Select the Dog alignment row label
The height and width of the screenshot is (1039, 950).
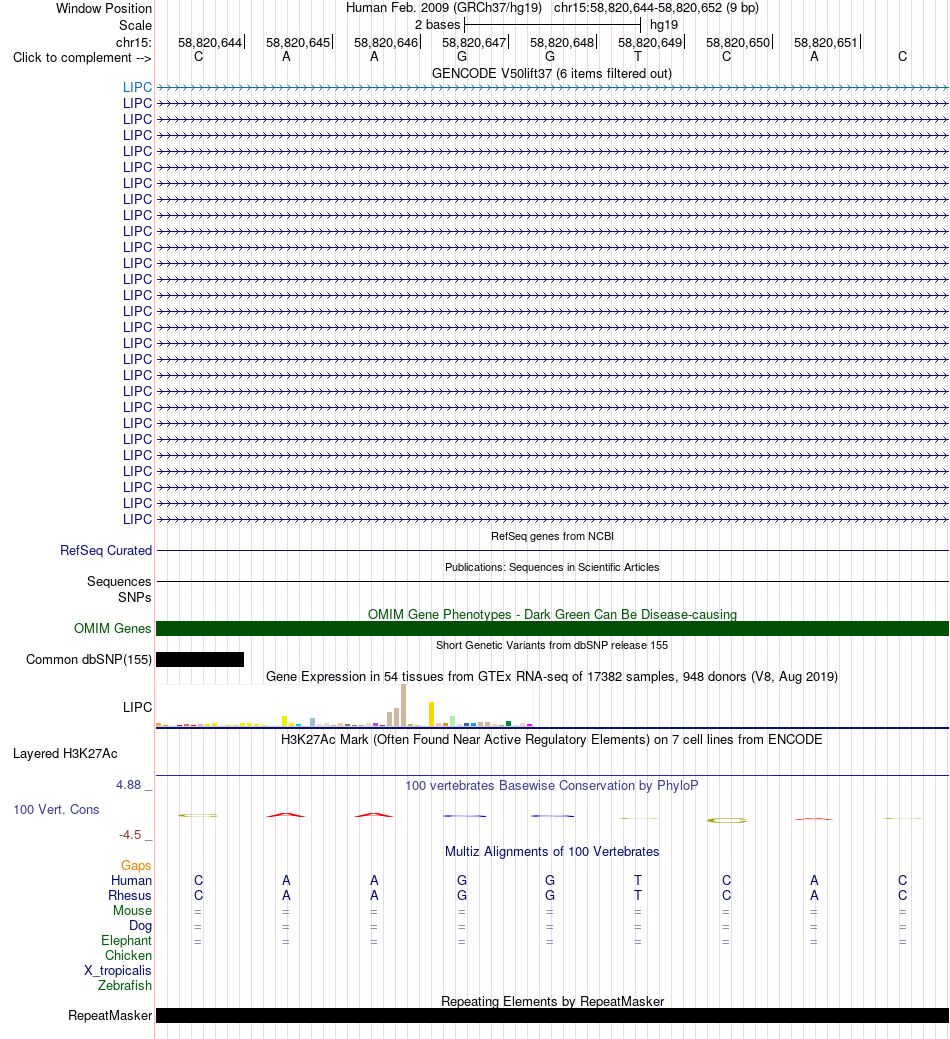click(140, 926)
